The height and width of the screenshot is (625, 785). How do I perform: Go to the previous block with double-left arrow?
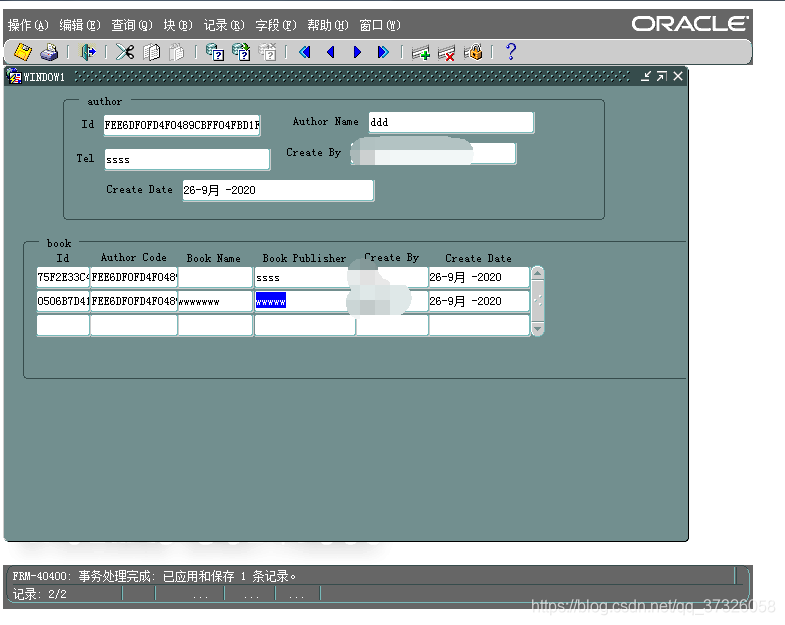click(x=304, y=52)
